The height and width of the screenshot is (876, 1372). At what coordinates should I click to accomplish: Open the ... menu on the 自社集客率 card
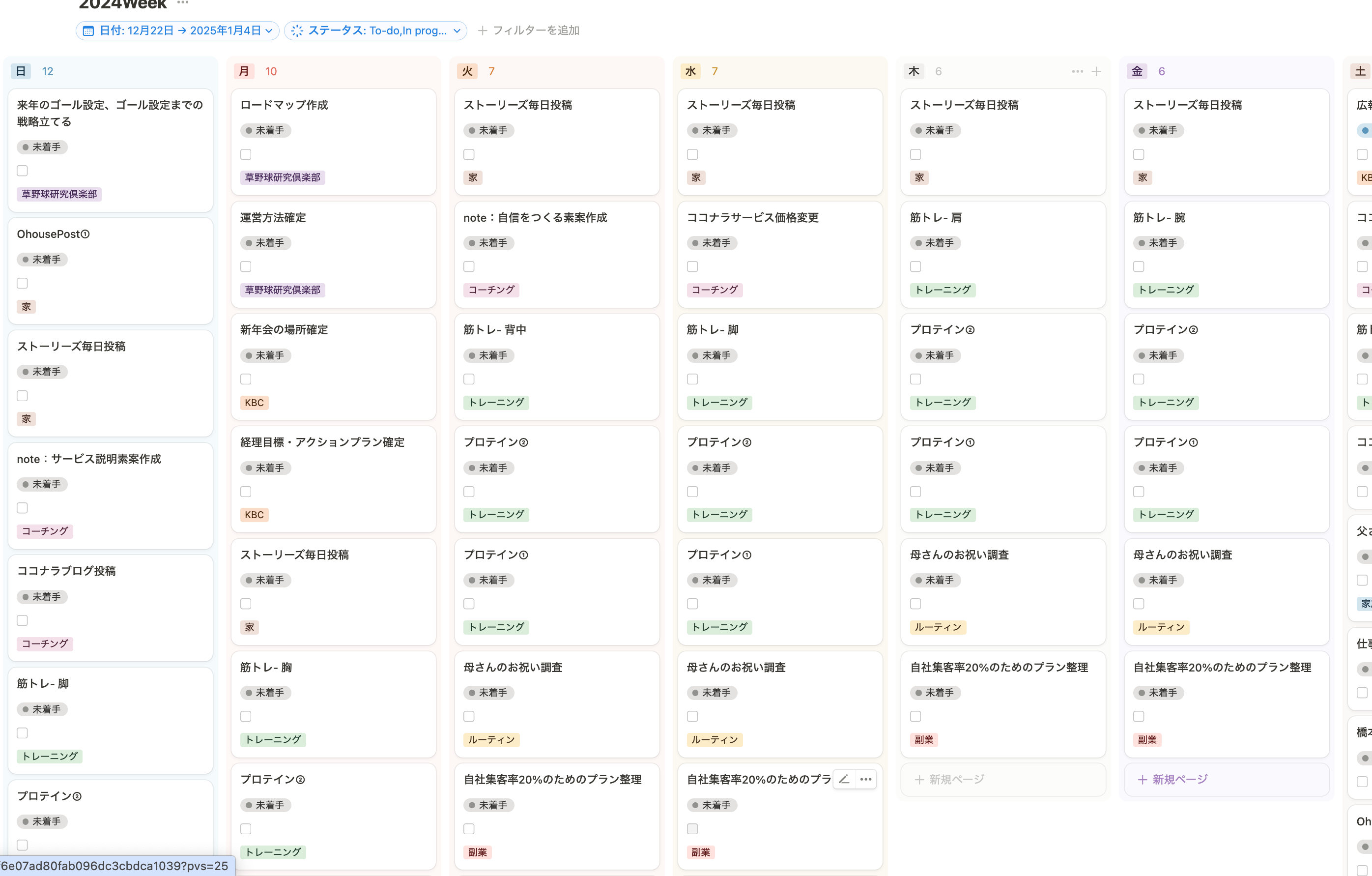(x=865, y=779)
